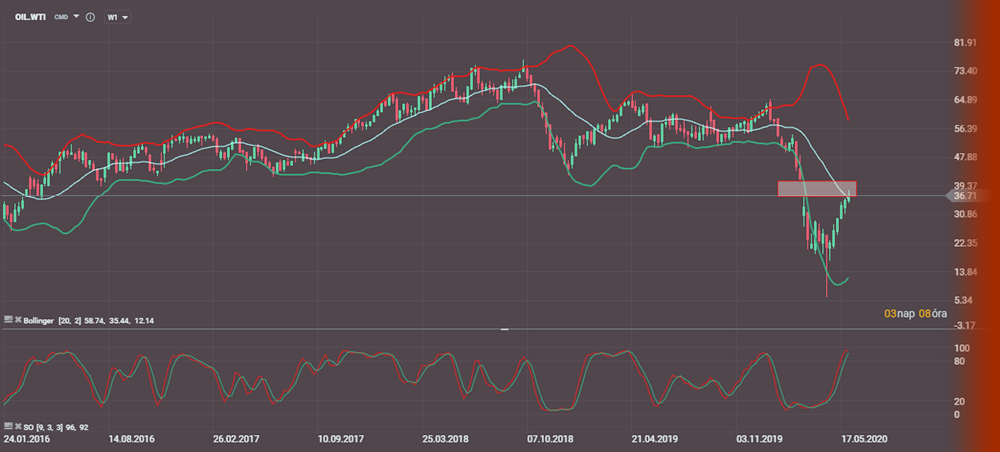Image resolution: width=1000 pixels, height=452 pixels.
Task: Open Bollinger indicator settings icon
Action: click(8, 317)
